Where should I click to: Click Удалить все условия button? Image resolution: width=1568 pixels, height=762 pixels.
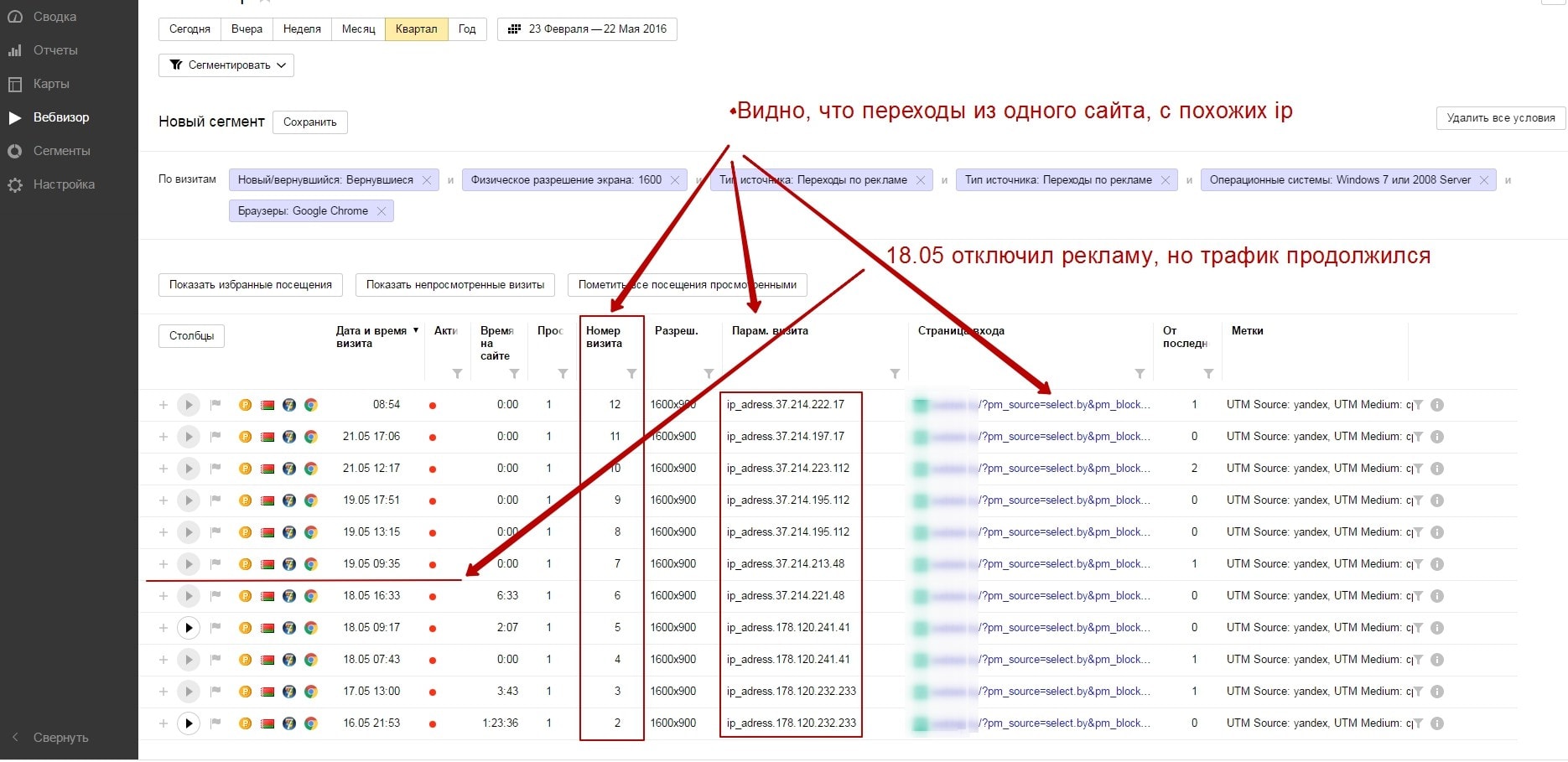click(1500, 118)
